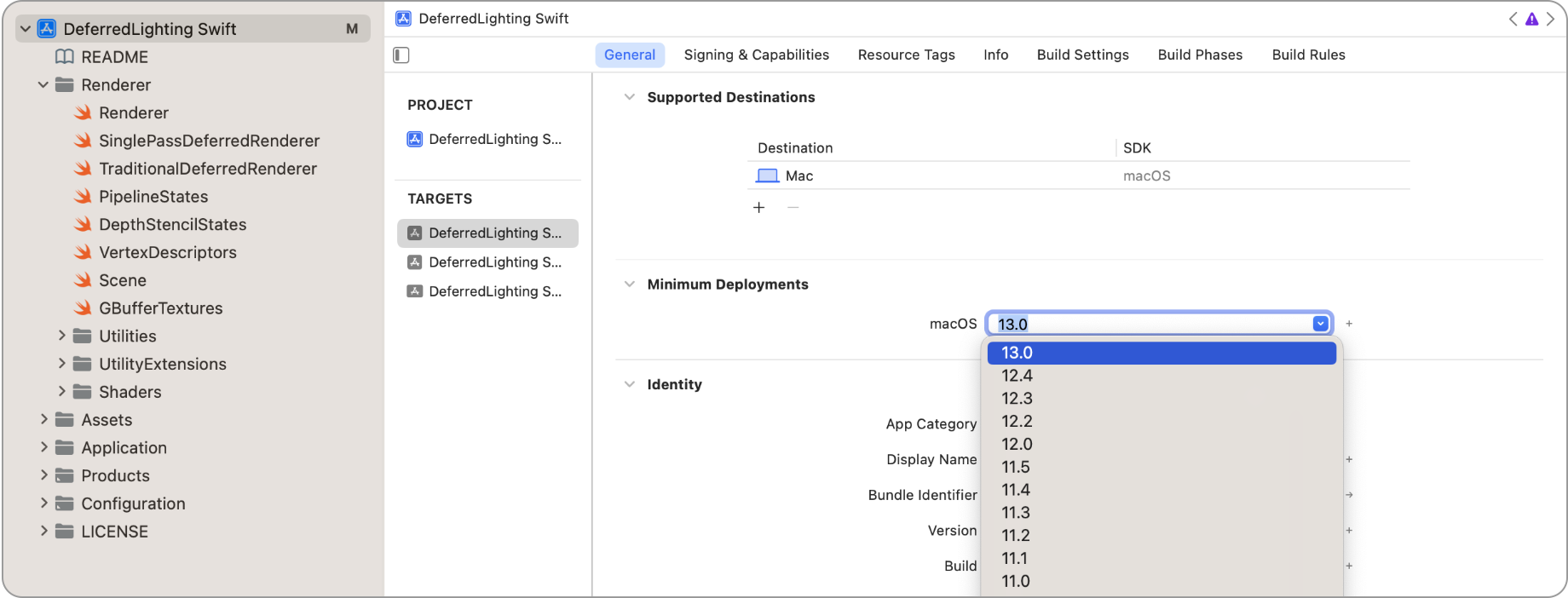This screenshot has height=598, width=1568.
Task: Switch to the Build Settings tab
Action: tap(1082, 55)
